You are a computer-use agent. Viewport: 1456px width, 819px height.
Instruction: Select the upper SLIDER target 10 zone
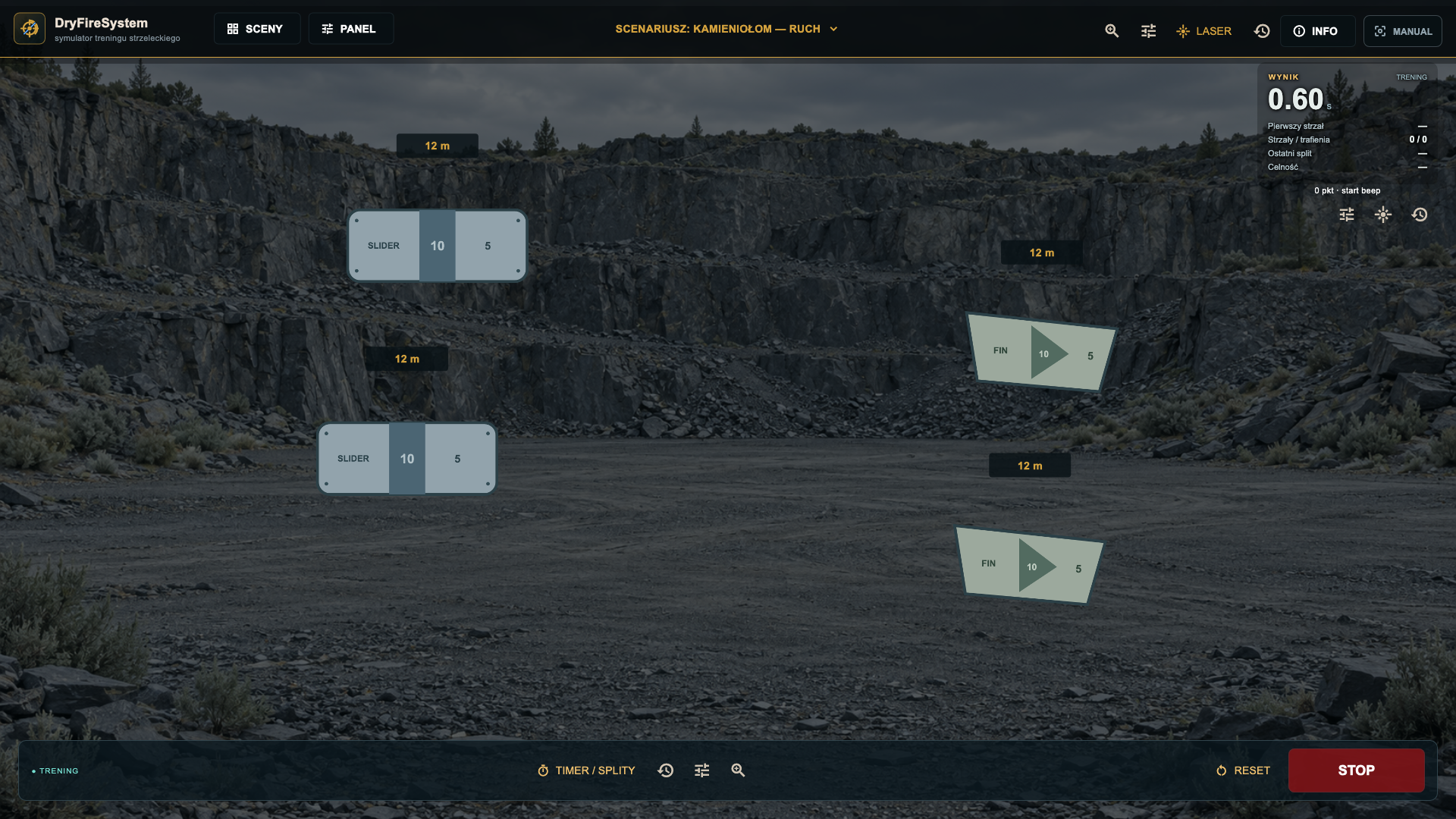[438, 246]
